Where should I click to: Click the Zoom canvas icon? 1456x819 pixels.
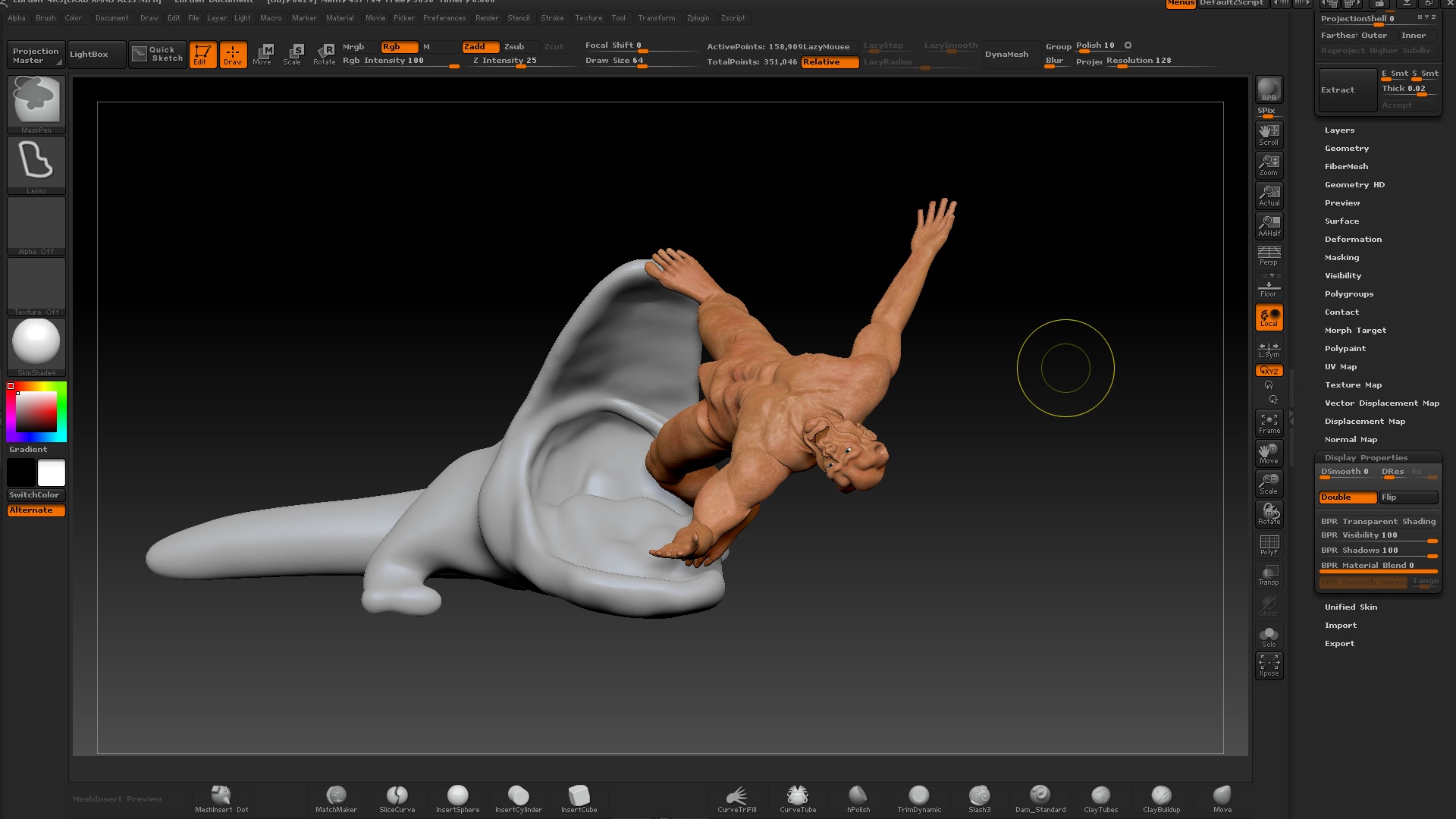(x=1269, y=165)
